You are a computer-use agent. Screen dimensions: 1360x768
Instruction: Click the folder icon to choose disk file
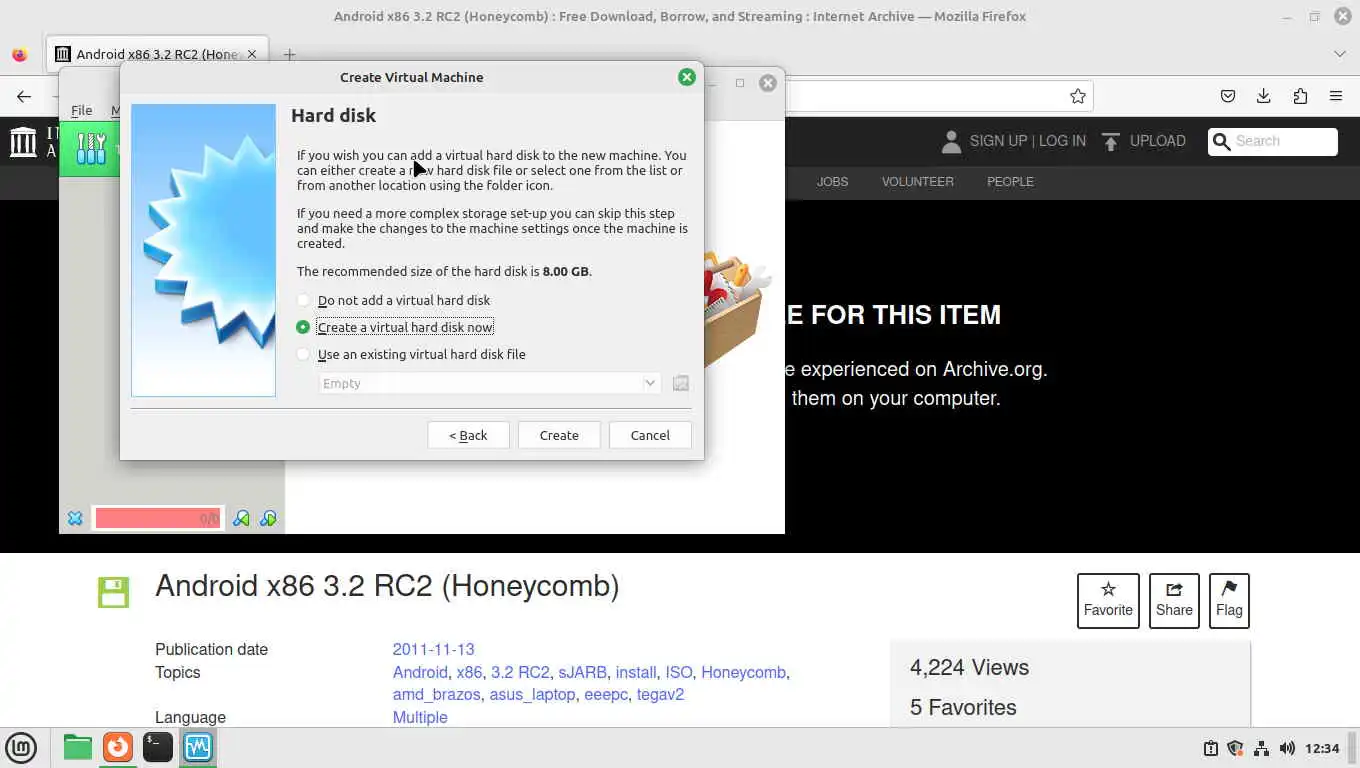681,383
